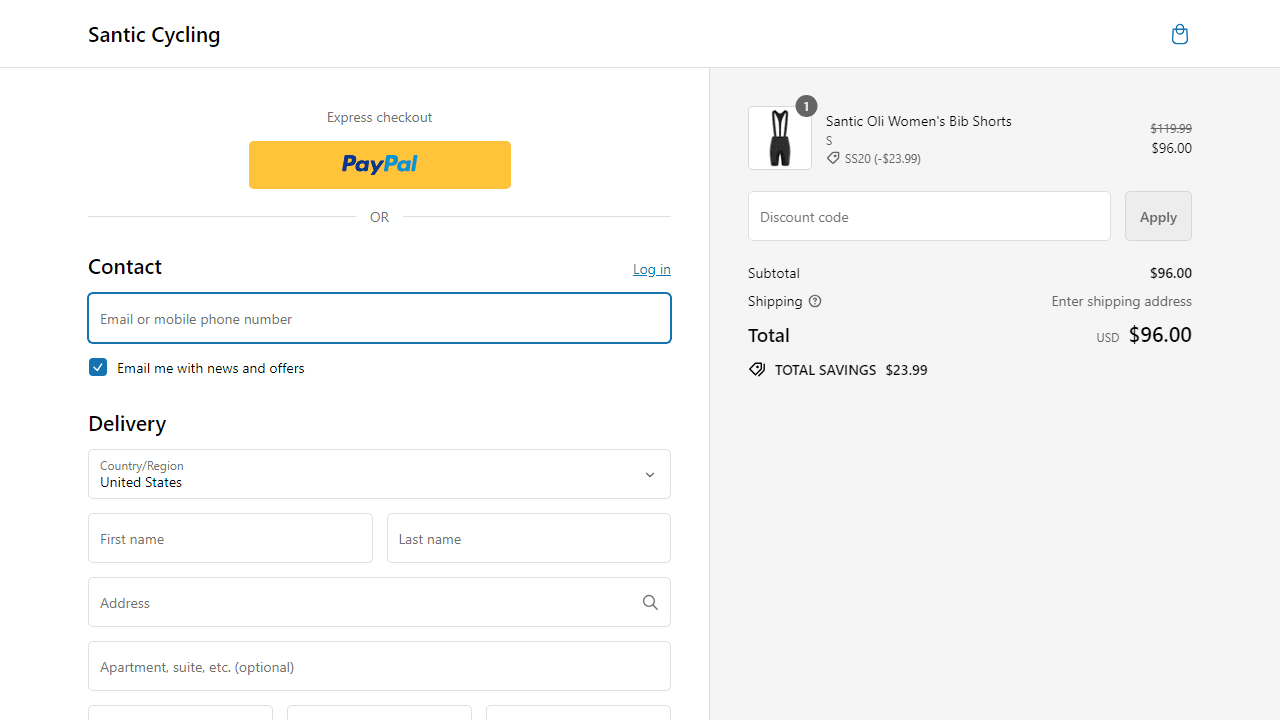The image size is (1280, 720).
Task: Focus the Email or mobile phone field
Action: pyautogui.click(x=379, y=318)
